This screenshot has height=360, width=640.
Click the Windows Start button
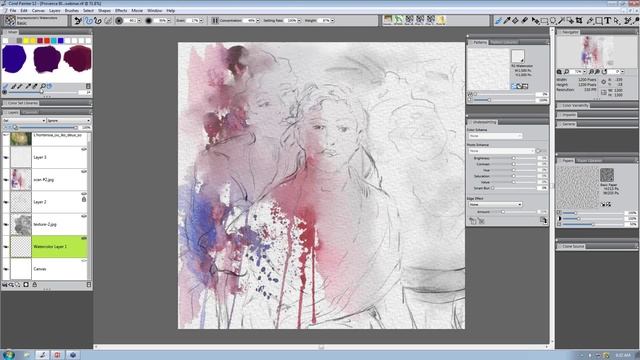[x=8, y=355]
